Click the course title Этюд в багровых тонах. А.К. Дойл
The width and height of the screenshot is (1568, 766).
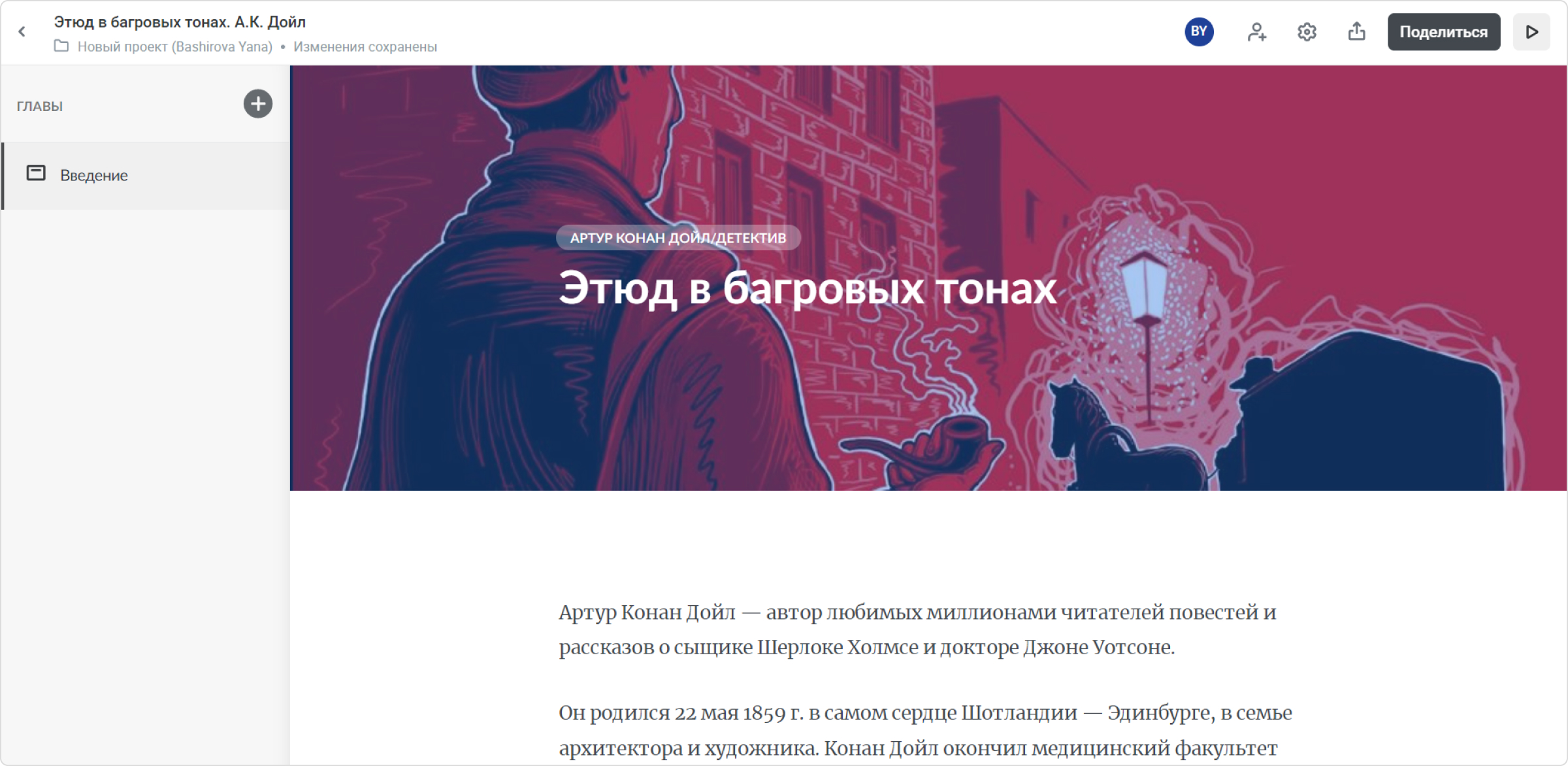pos(180,22)
